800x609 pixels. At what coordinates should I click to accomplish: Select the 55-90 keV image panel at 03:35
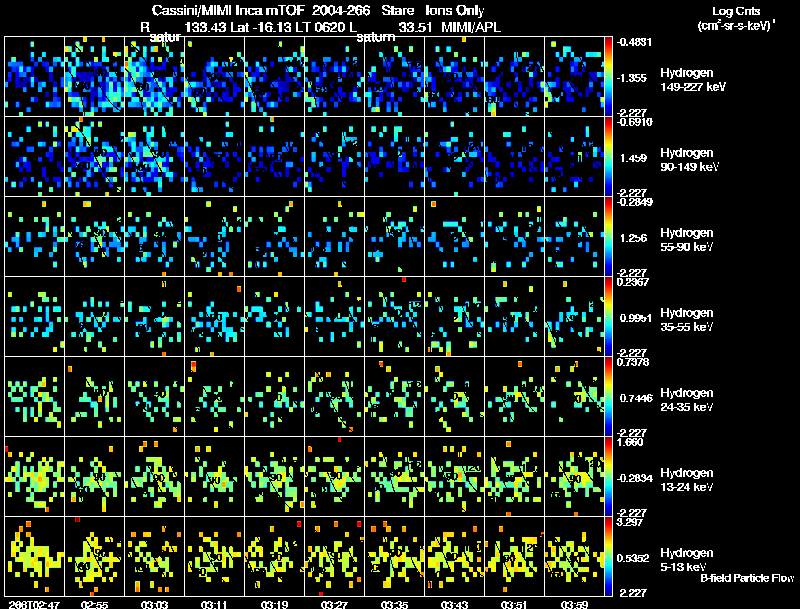[394, 237]
